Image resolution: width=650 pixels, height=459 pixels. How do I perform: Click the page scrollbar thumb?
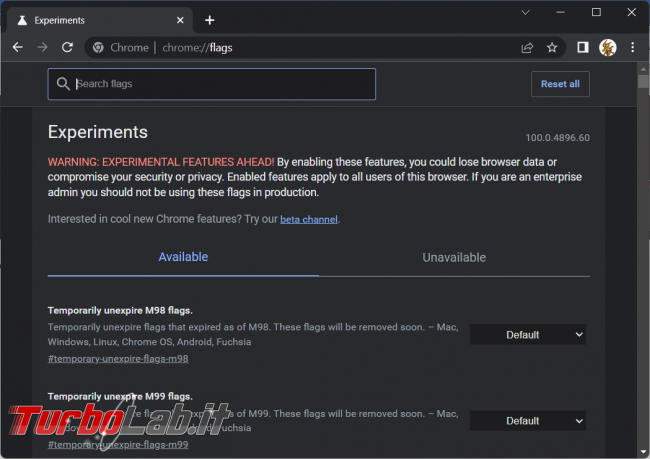coord(643,81)
